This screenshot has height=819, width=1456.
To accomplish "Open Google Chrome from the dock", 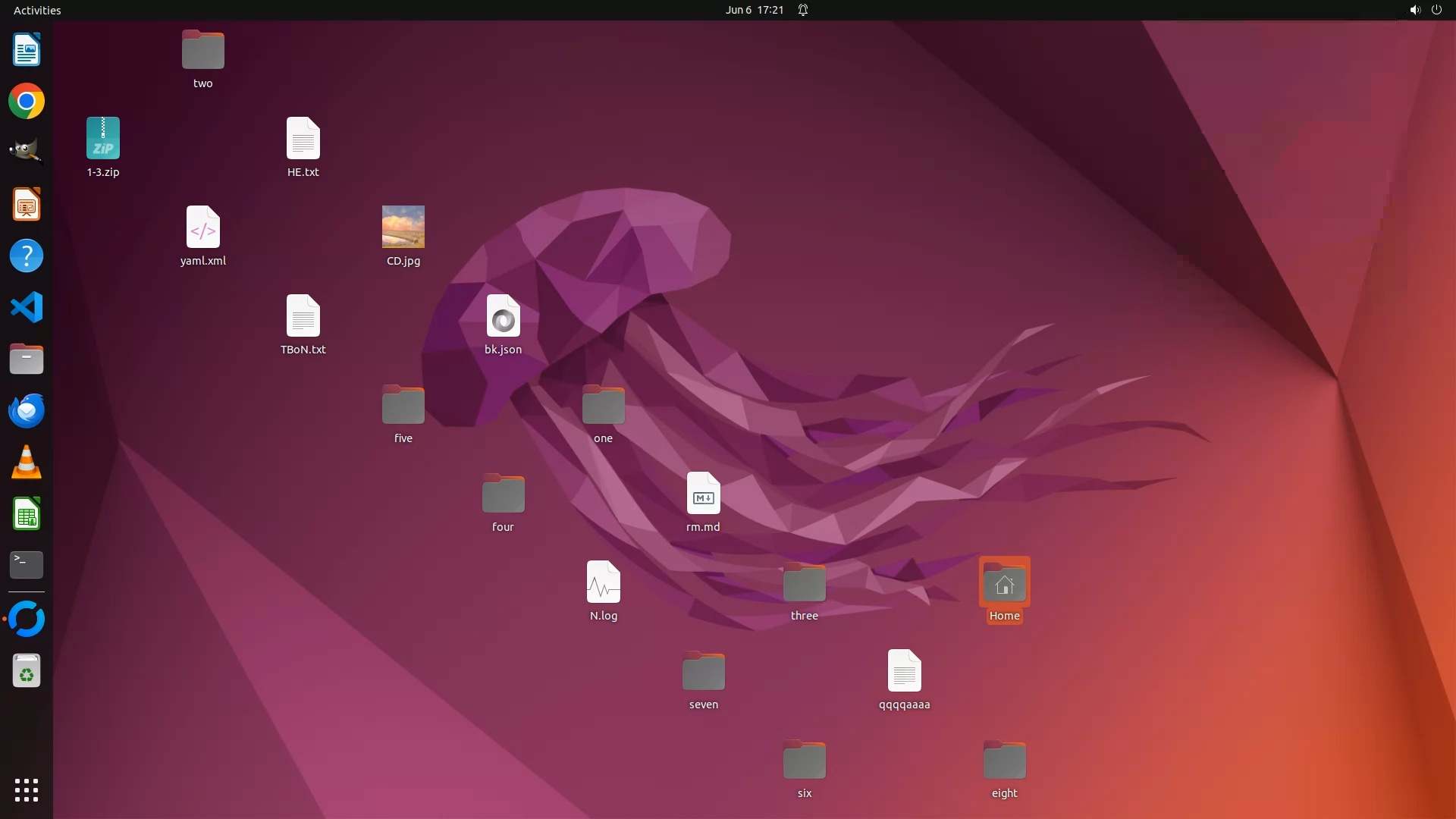I will [x=27, y=102].
